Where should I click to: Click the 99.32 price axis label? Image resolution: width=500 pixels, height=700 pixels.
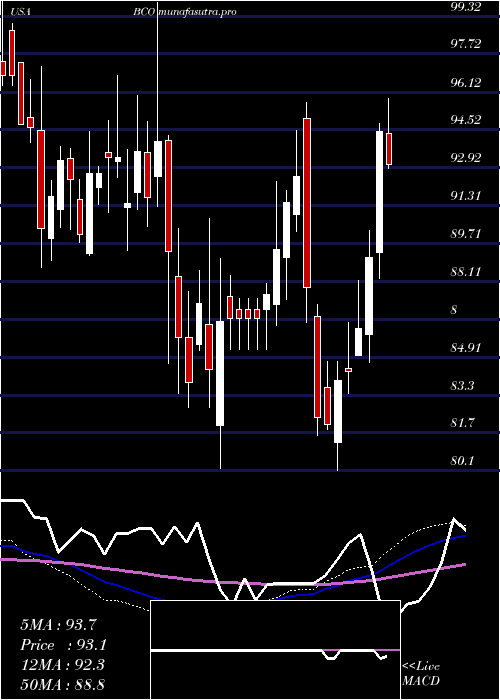coord(466,7)
